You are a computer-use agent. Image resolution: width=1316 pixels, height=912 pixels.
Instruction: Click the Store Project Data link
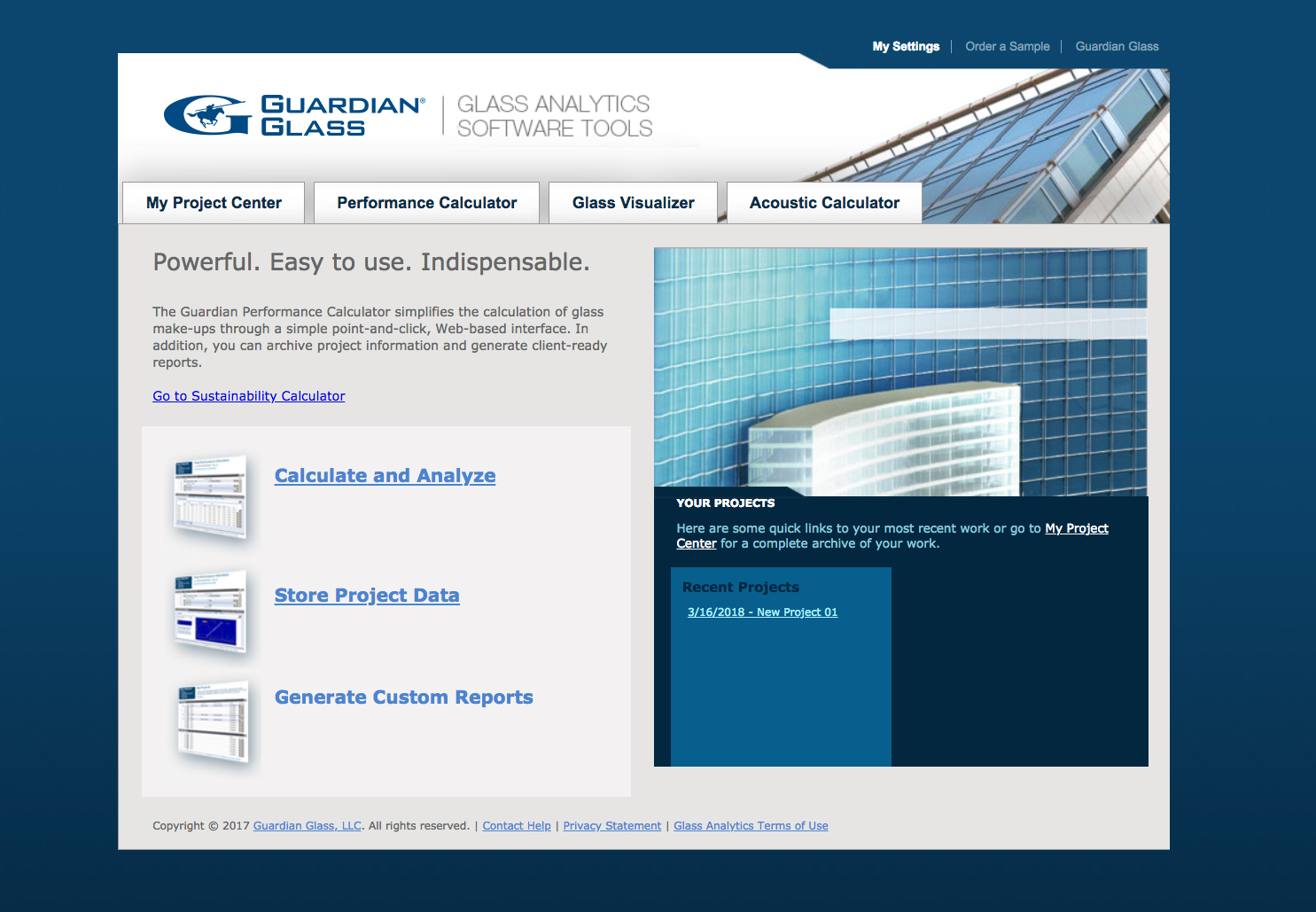tap(367, 596)
